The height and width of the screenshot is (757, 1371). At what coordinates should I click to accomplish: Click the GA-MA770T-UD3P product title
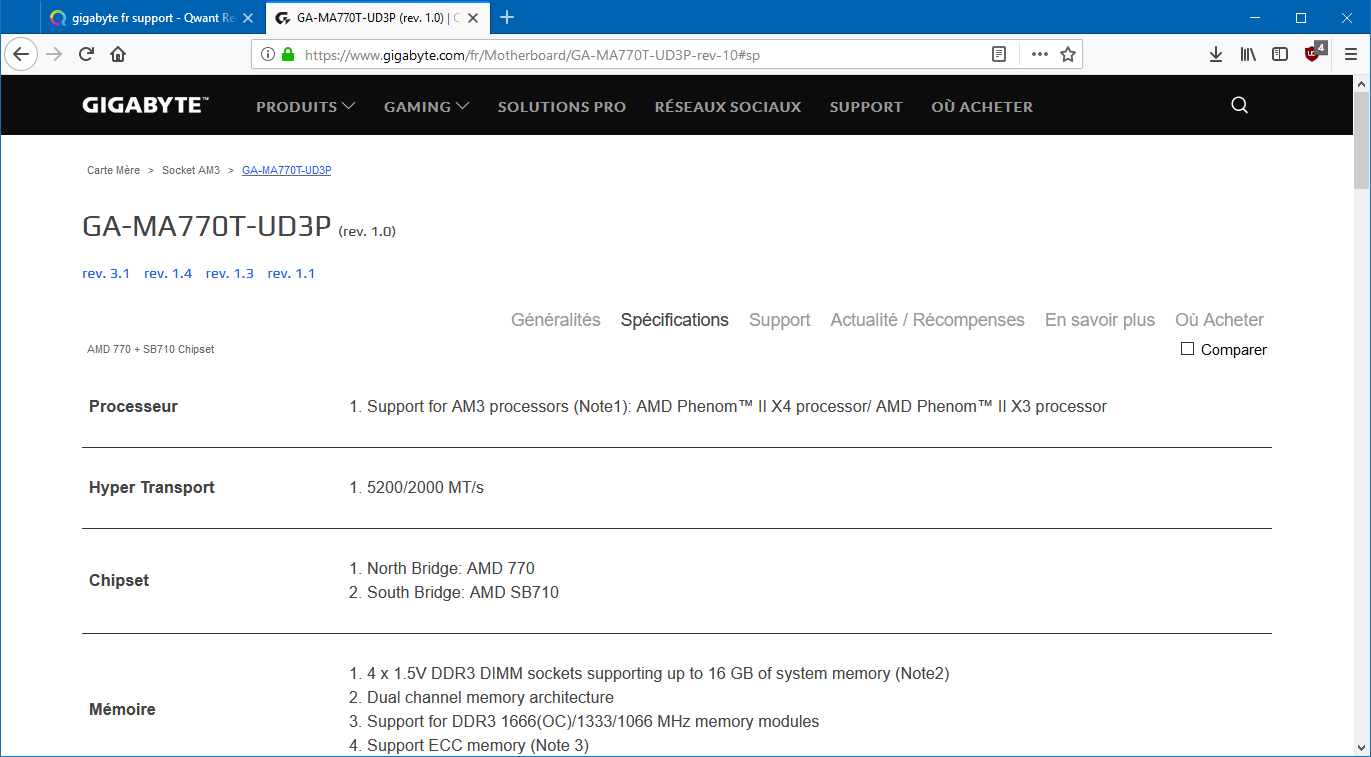(206, 227)
